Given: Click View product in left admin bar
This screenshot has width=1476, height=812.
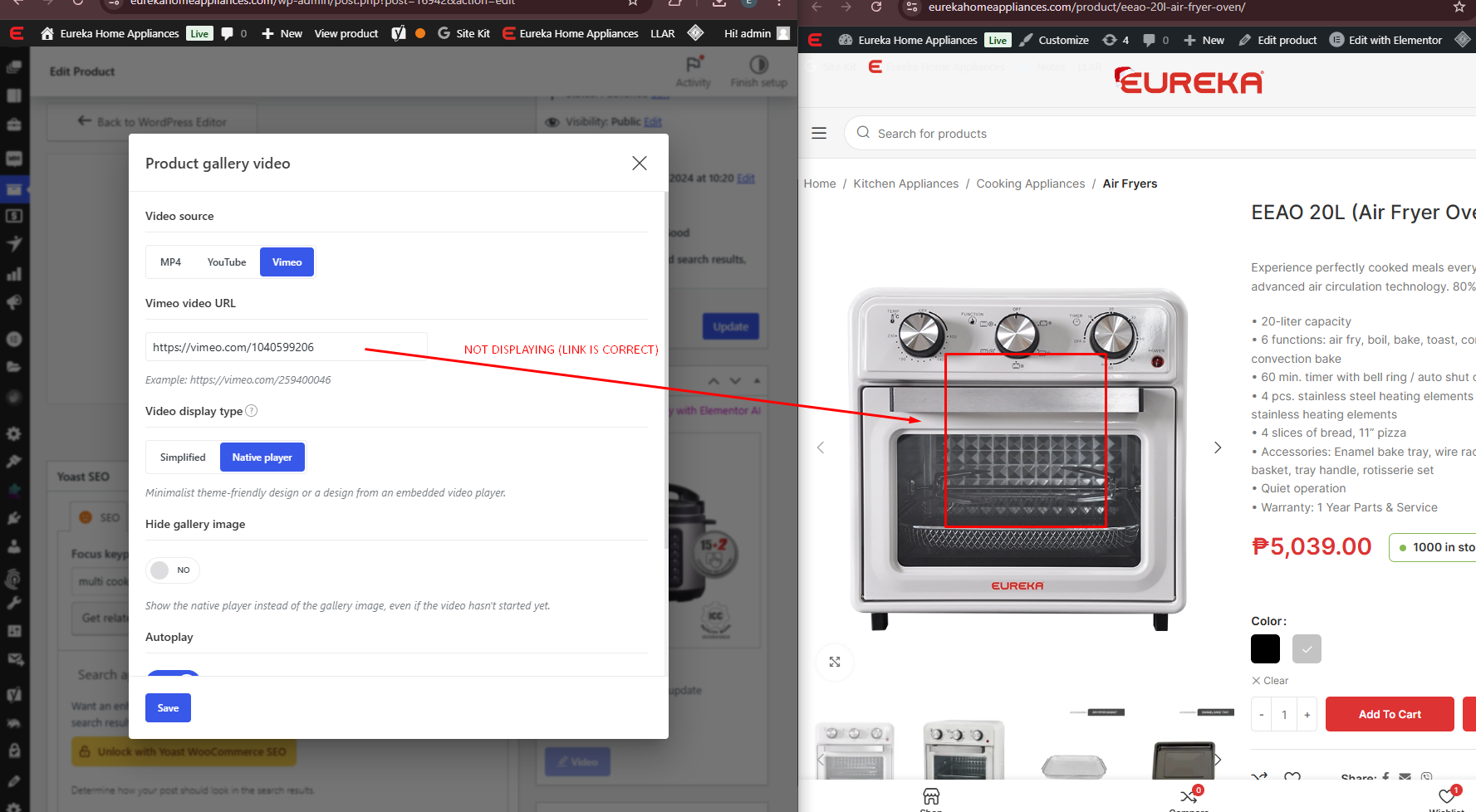Looking at the screenshot, I should [346, 33].
